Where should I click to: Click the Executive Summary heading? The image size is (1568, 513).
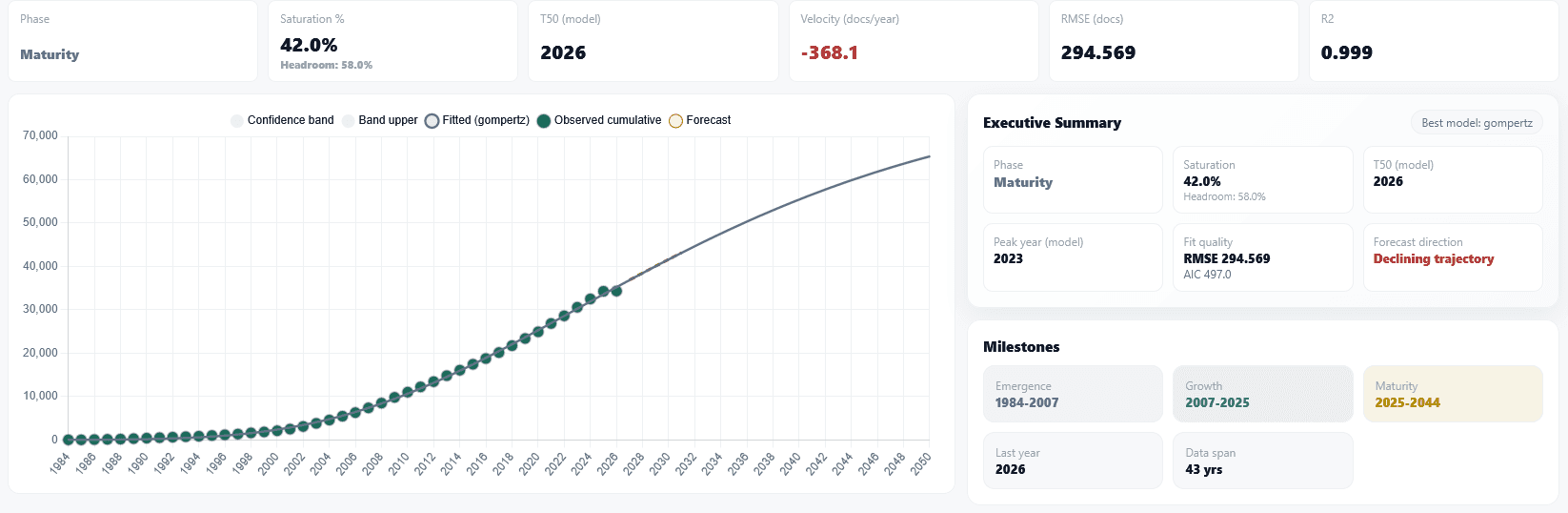(1052, 123)
